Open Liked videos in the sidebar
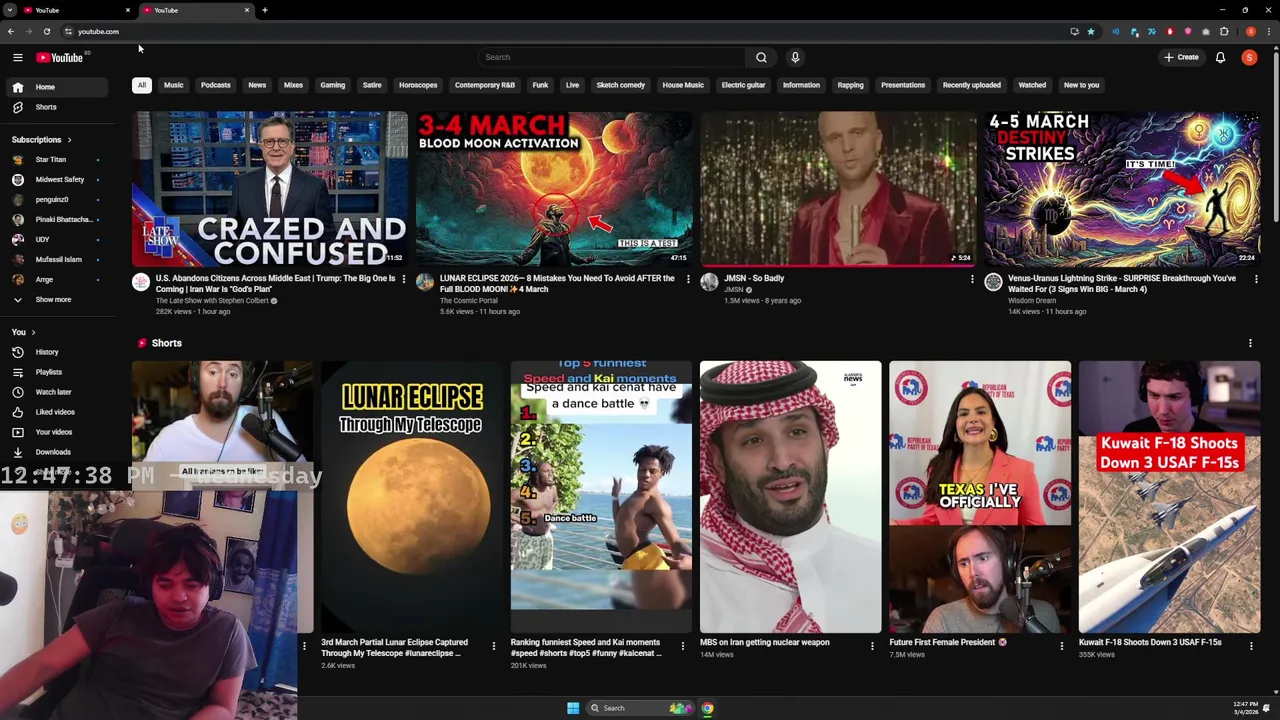Screen dimensions: 1280x720 pos(55,412)
